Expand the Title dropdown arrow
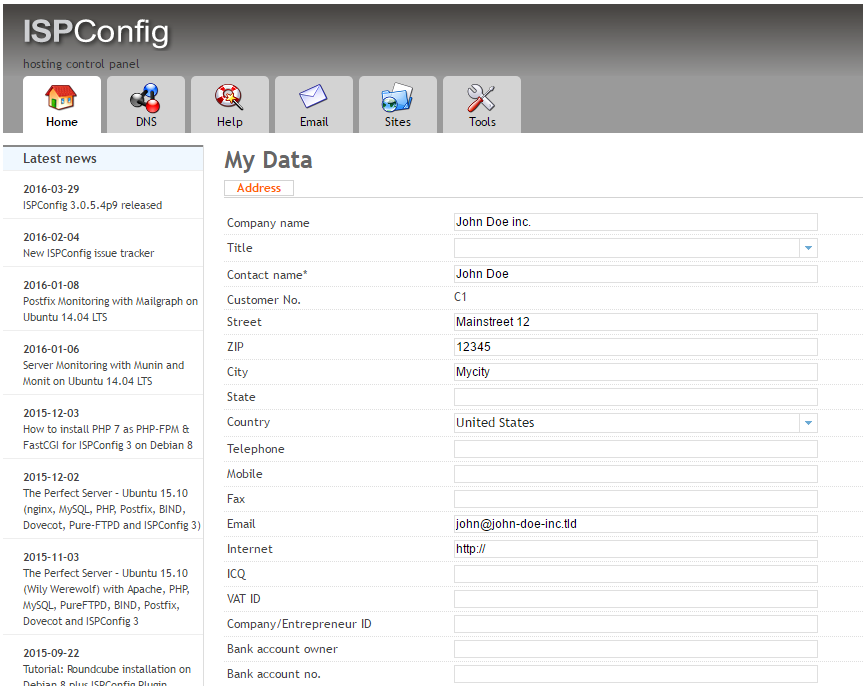Screen dimensions: 863x686 (x=808, y=248)
